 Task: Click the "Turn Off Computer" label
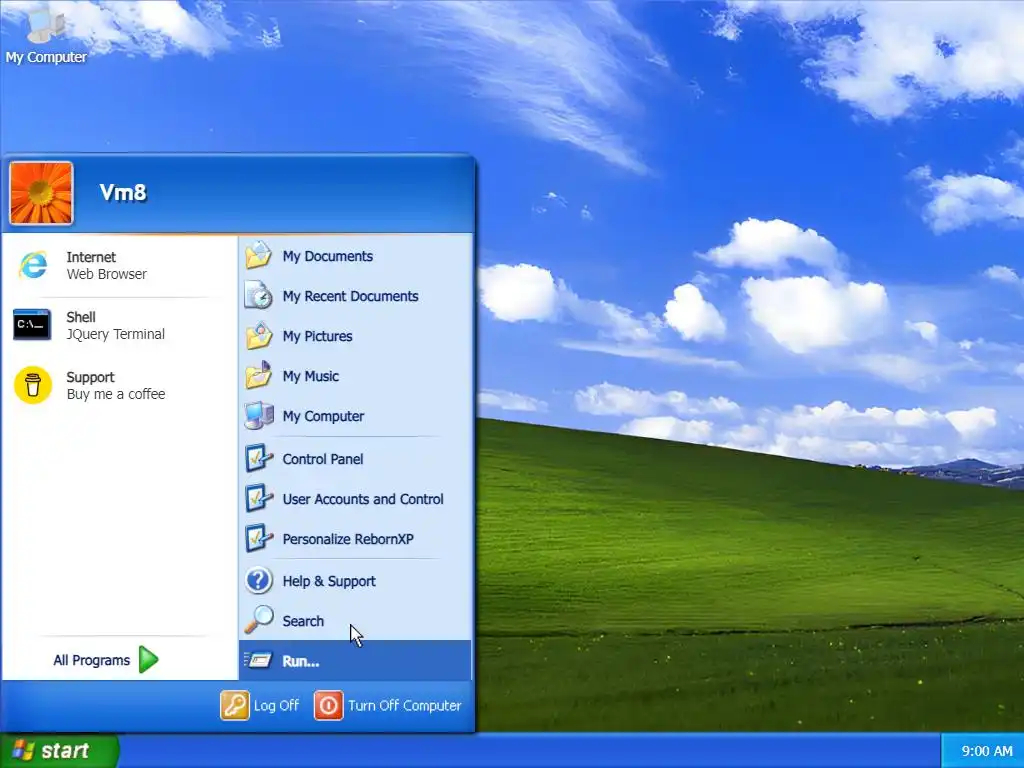click(404, 705)
